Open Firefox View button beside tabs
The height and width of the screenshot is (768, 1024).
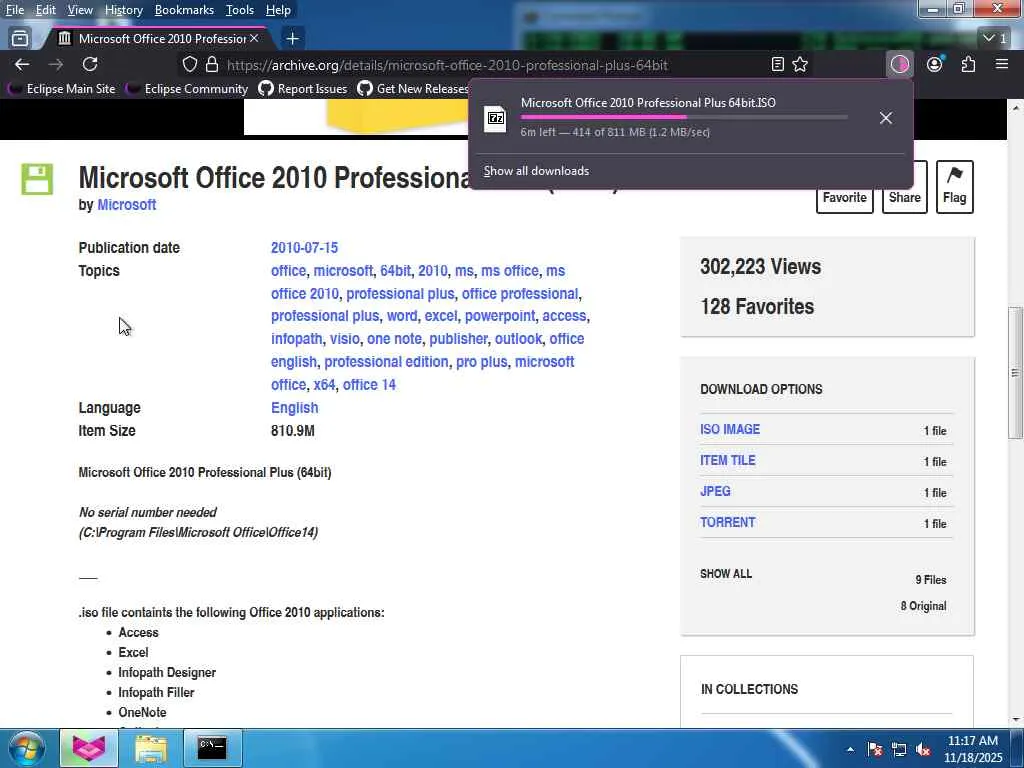[20, 39]
